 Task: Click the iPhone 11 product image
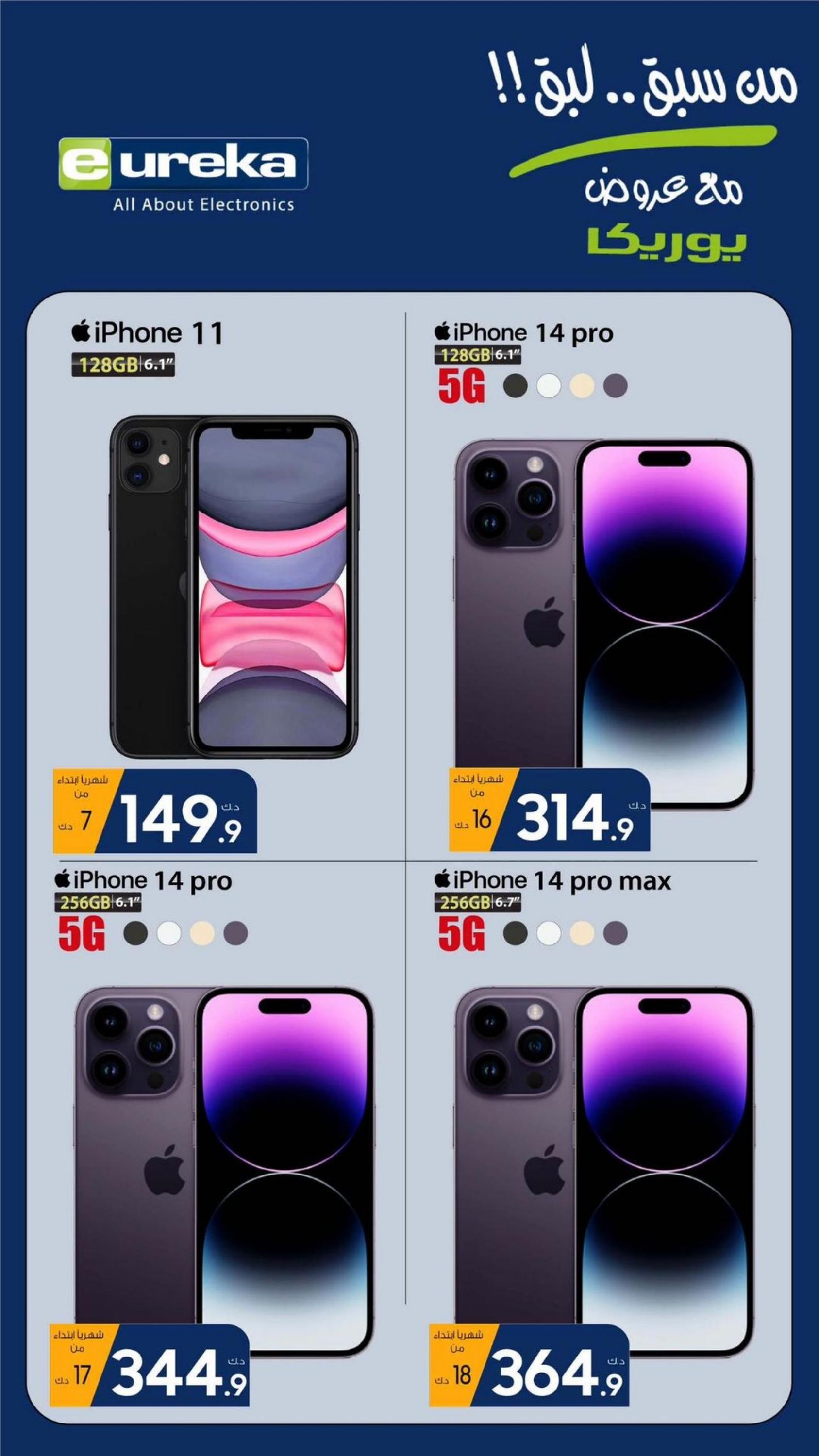click(234, 587)
